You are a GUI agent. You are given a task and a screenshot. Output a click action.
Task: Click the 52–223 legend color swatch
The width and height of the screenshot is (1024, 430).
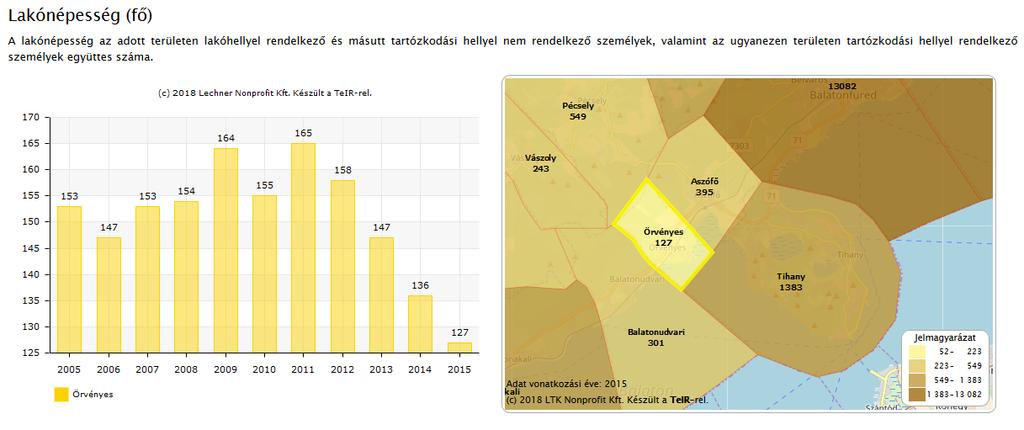pos(918,352)
